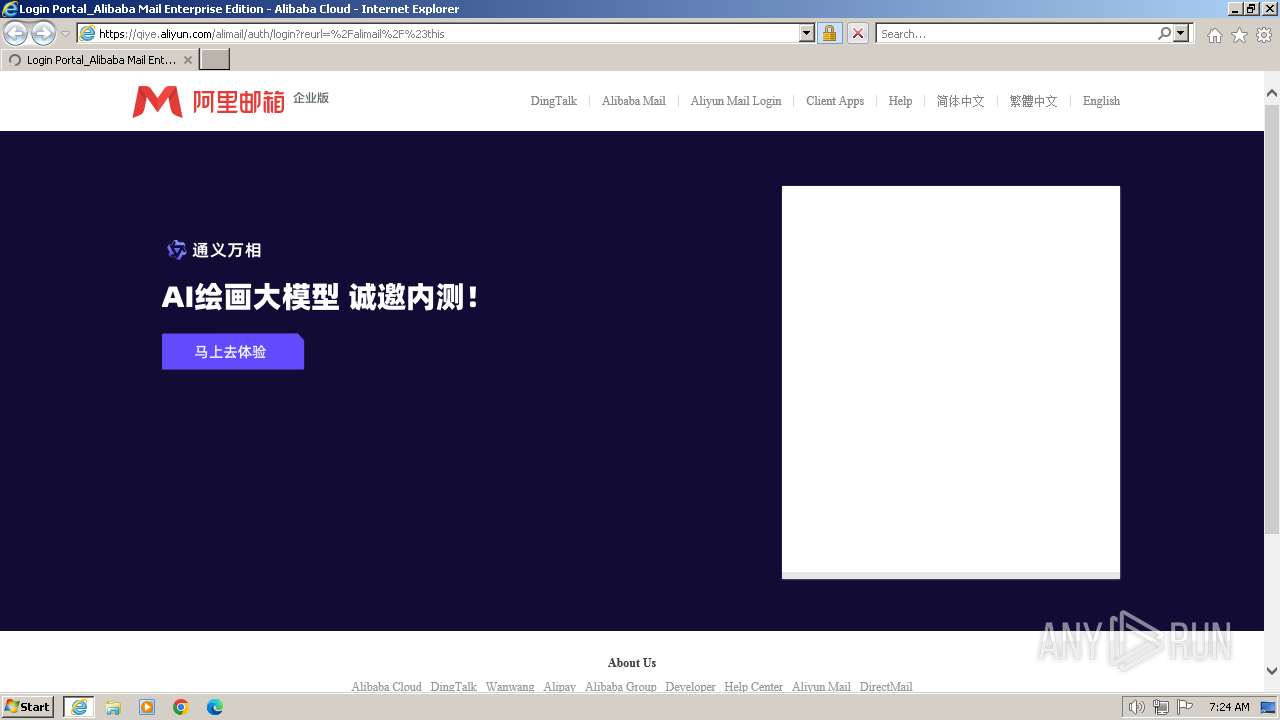Open a new blank tab
Screen dimensions: 1280x720
(x=215, y=60)
